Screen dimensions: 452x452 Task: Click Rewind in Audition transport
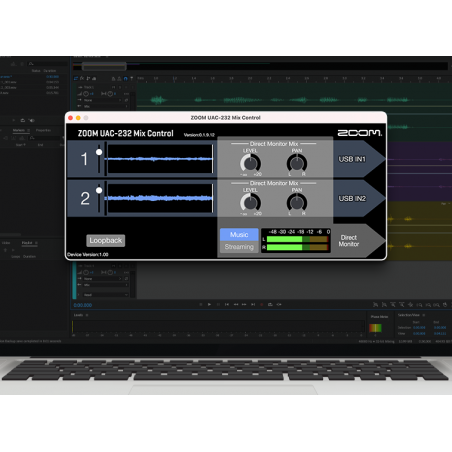click(236, 304)
